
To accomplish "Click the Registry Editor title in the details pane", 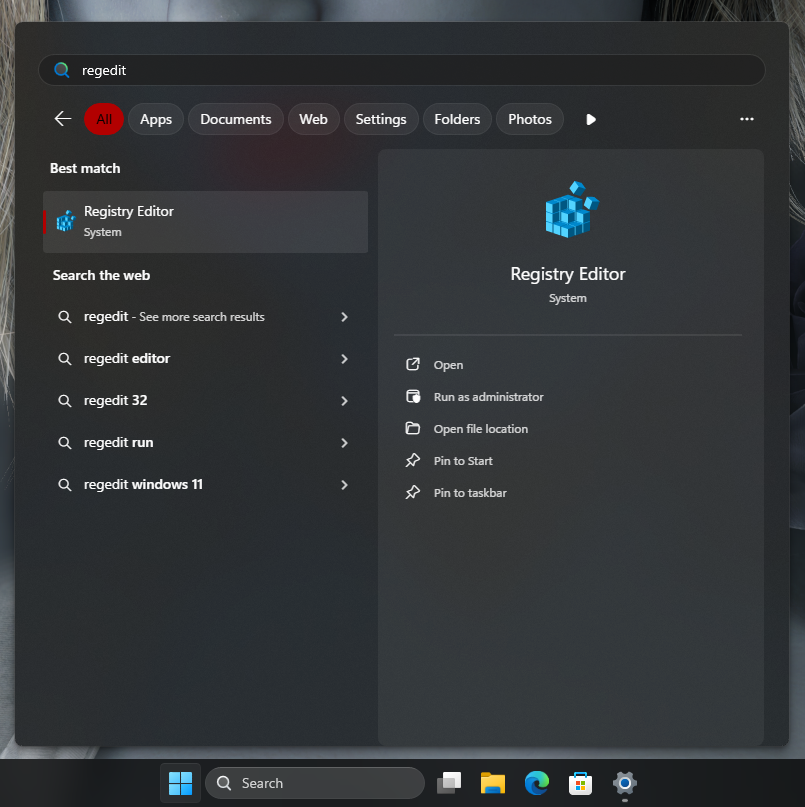I will (568, 274).
